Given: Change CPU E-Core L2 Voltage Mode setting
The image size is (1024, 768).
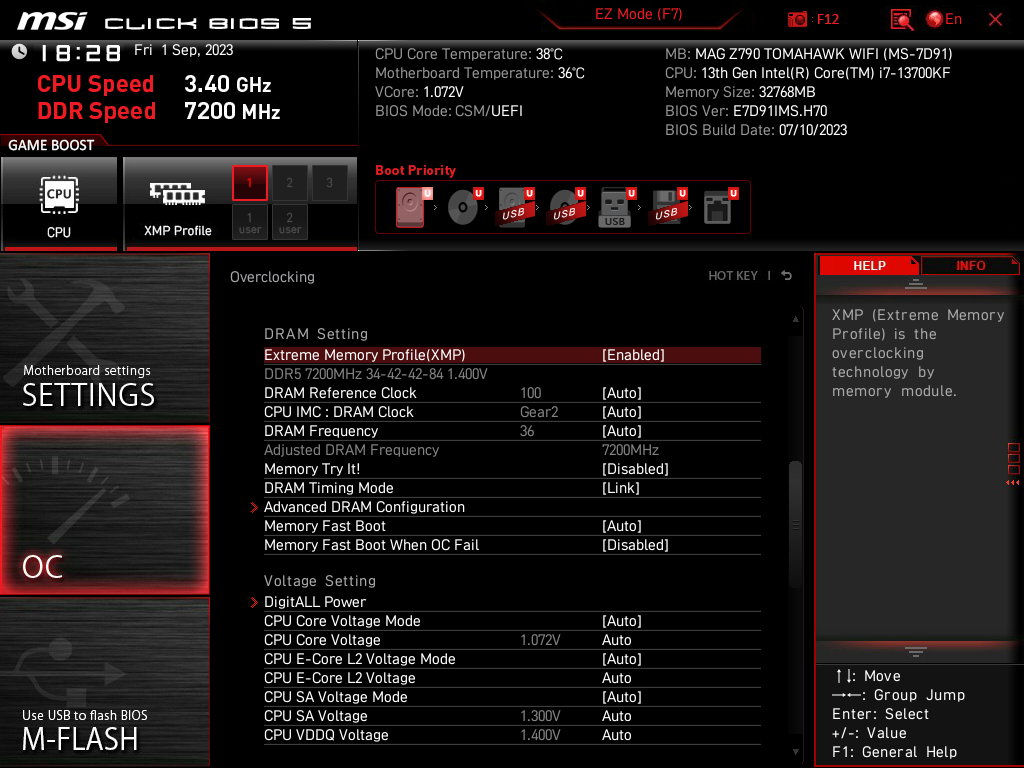Looking at the screenshot, I should [512, 659].
